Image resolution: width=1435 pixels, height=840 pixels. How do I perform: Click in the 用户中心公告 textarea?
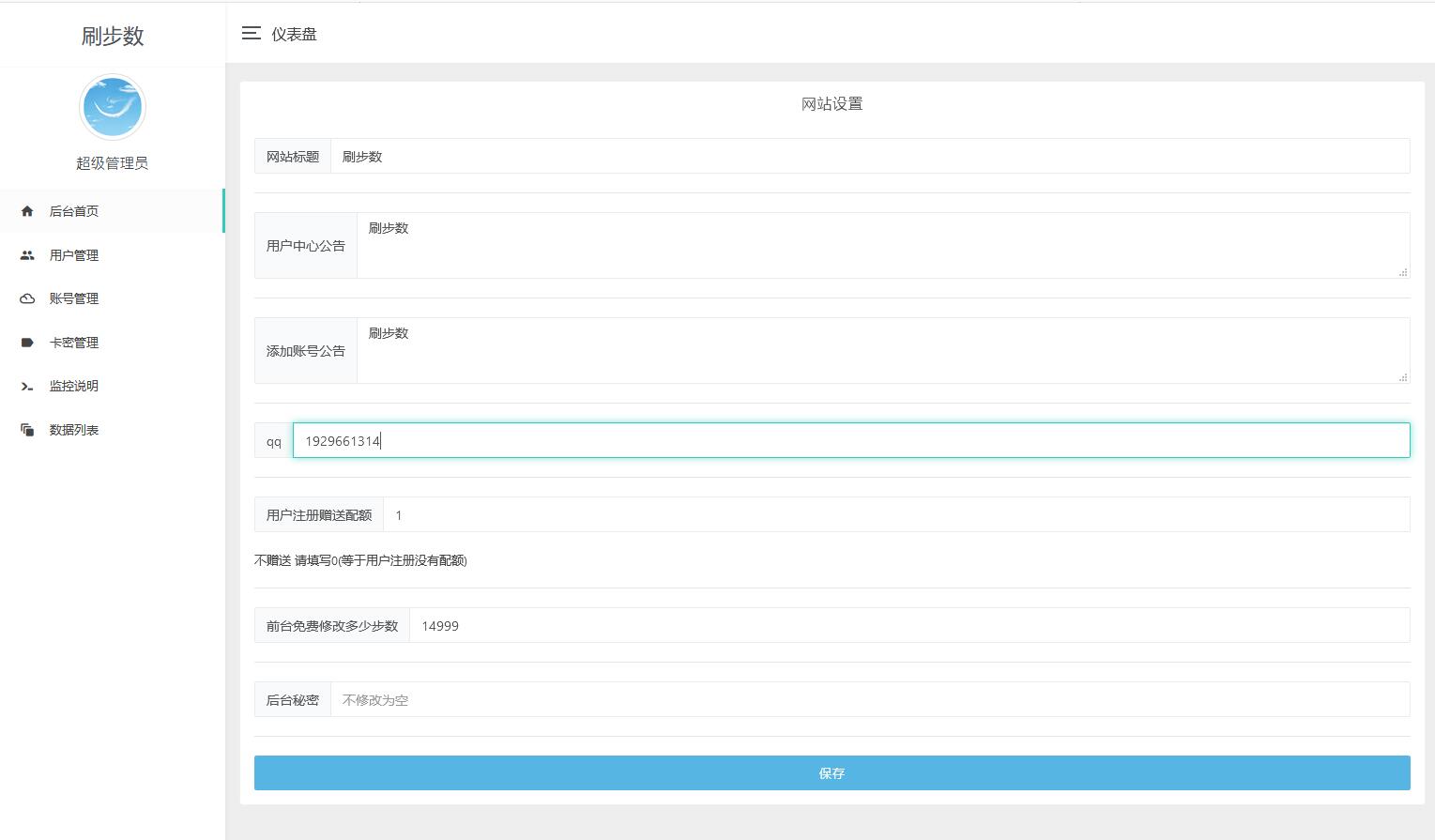tap(882, 245)
